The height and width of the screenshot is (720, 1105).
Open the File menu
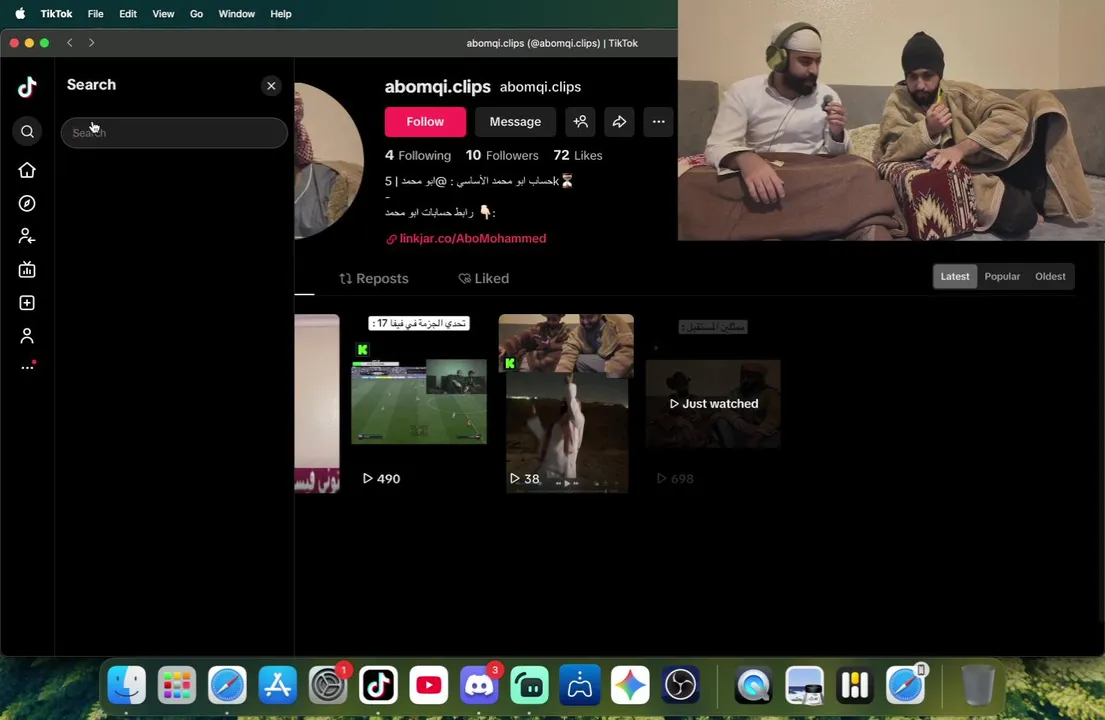coord(95,13)
